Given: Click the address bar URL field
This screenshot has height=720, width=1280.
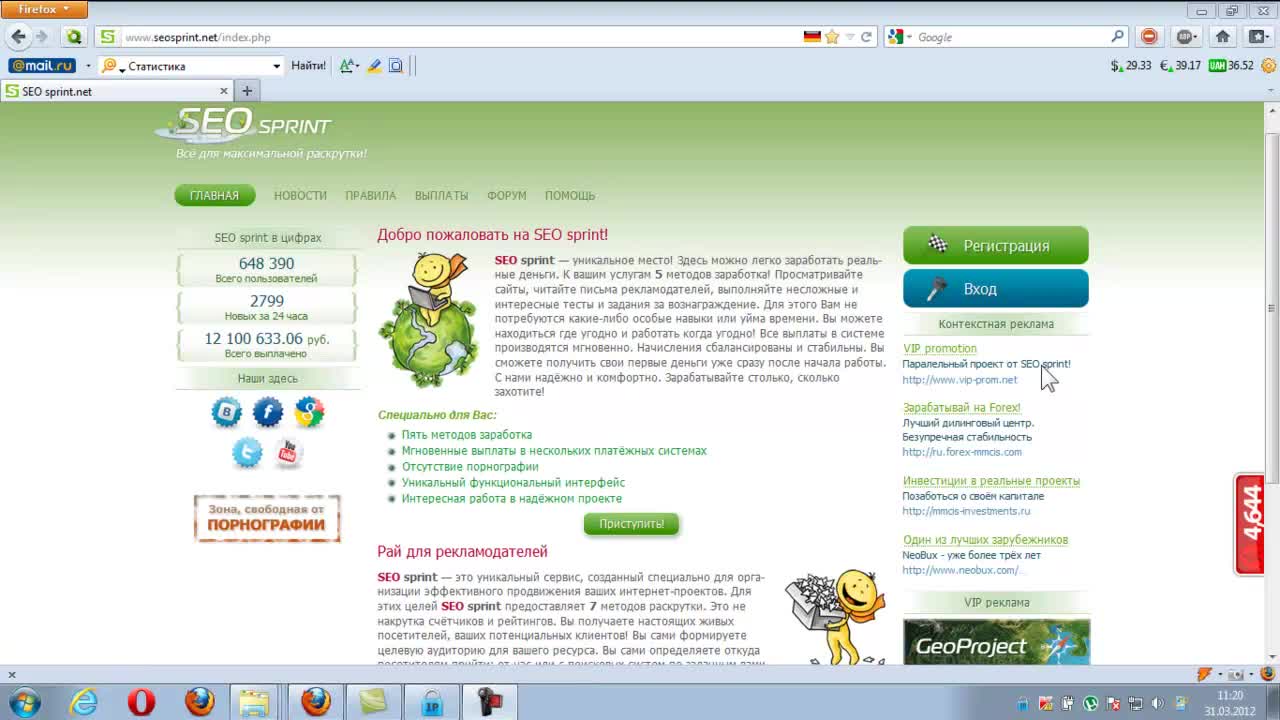Looking at the screenshot, I should click(x=460, y=37).
